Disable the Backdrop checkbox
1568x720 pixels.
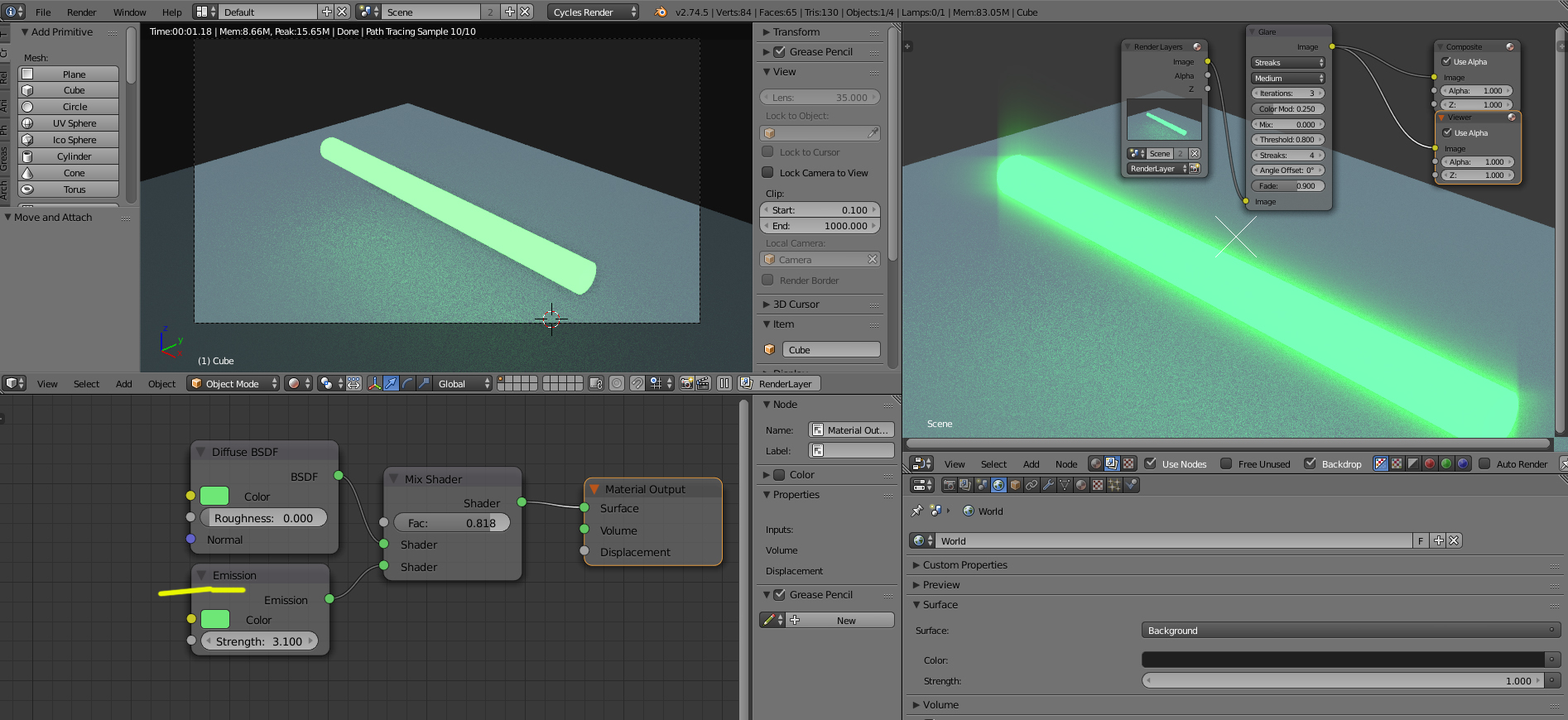(x=1310, y=464)
